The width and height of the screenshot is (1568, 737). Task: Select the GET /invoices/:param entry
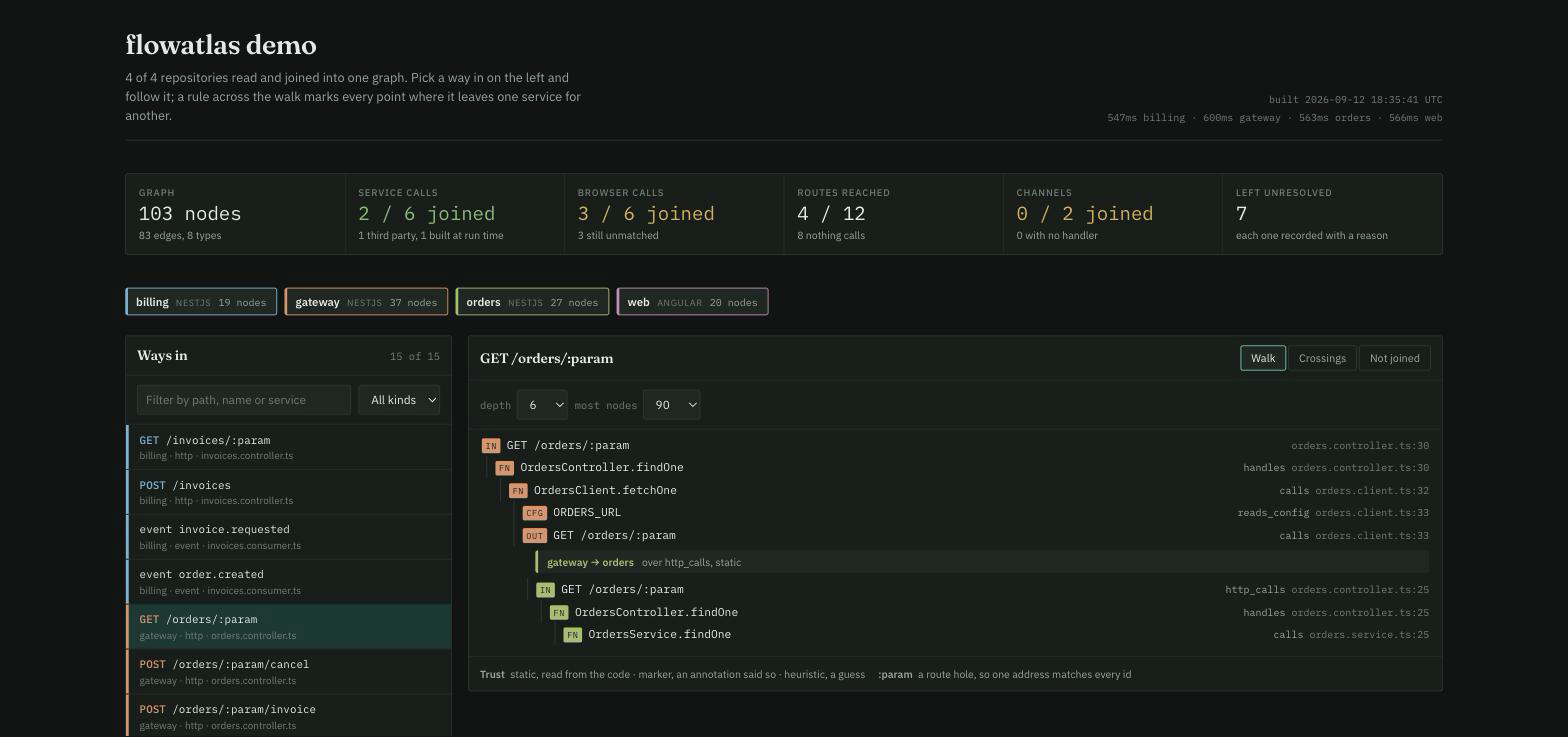coord(289,447)
